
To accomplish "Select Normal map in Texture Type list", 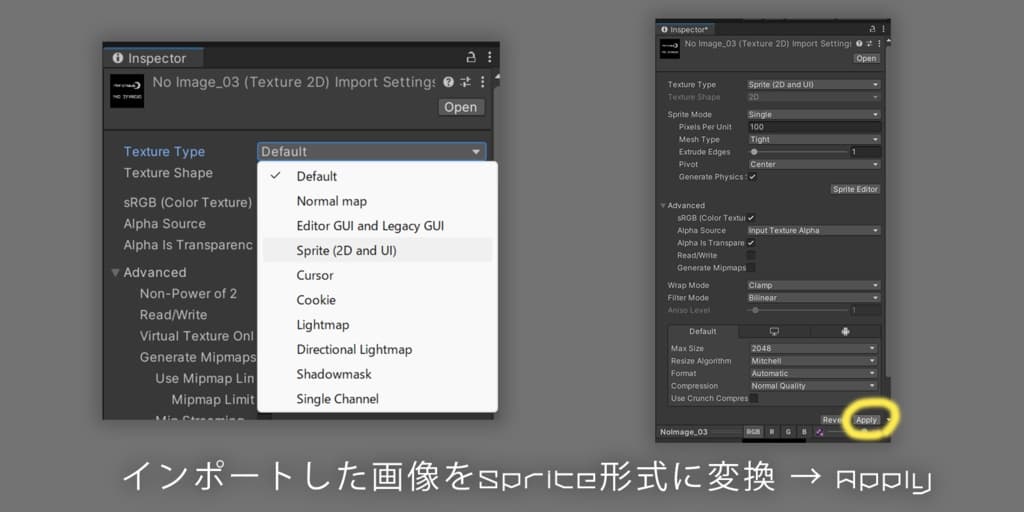I will point(331,201).
